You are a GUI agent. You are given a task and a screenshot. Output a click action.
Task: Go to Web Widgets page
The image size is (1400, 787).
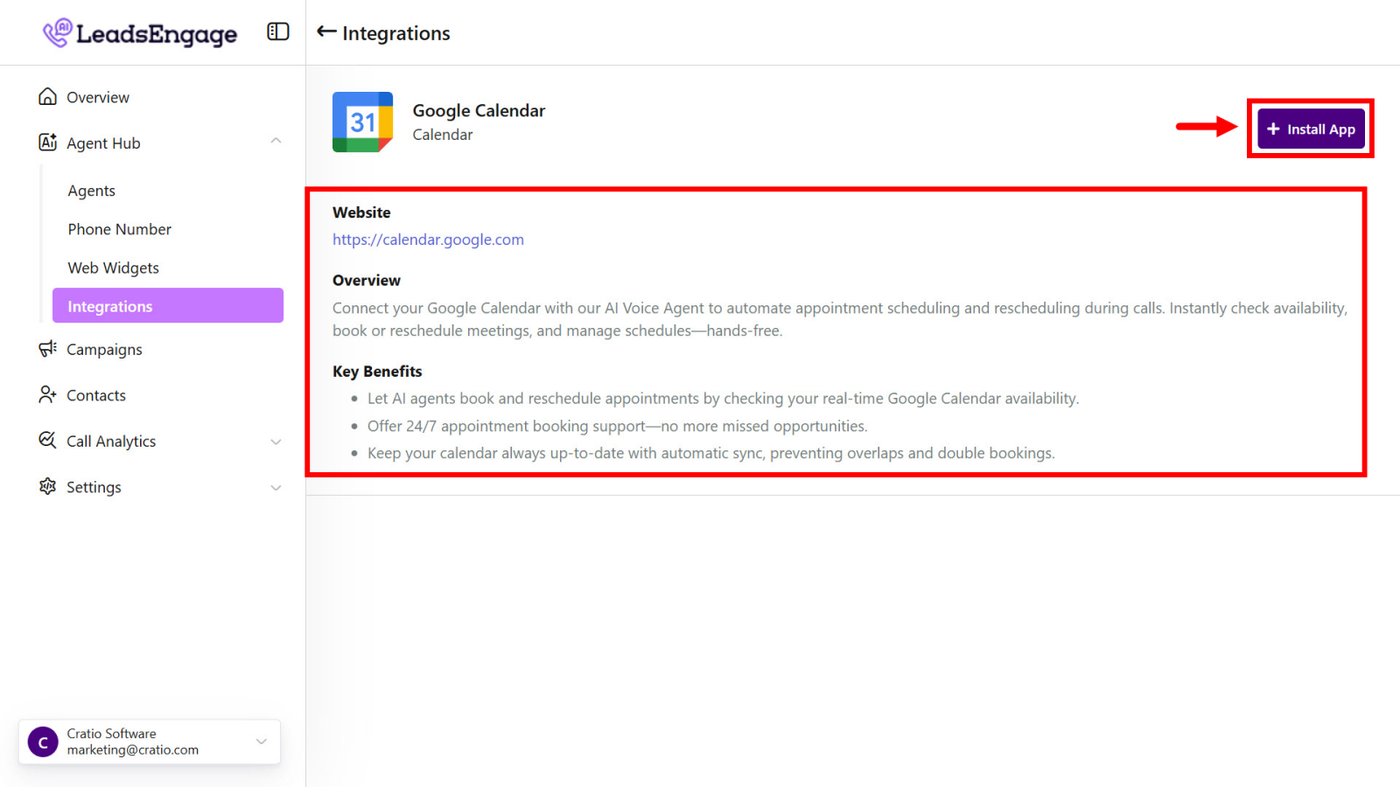click(x=113, y=268)
